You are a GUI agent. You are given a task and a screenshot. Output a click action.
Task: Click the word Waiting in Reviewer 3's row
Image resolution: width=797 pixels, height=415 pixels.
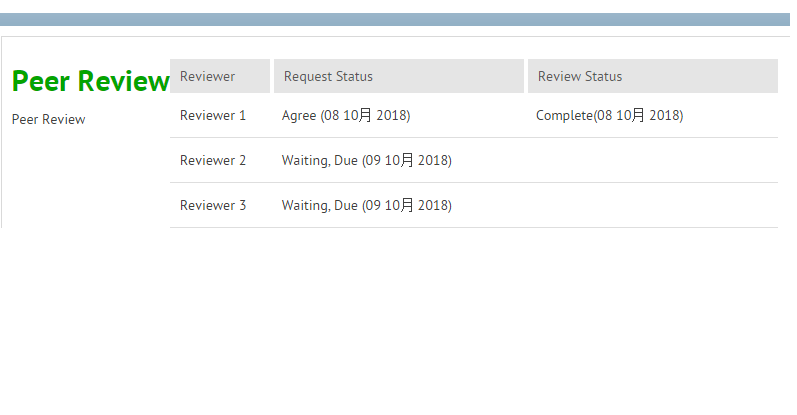[304, 205]
